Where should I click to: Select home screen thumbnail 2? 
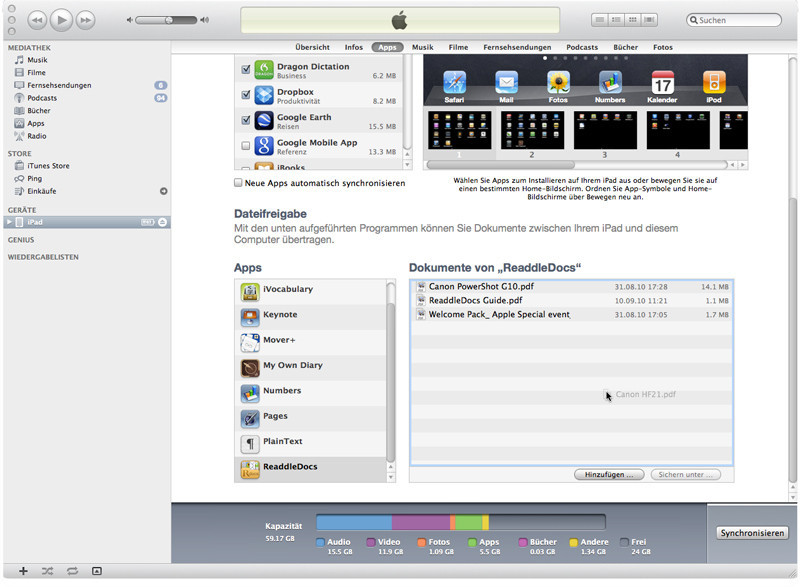(532, 131)
